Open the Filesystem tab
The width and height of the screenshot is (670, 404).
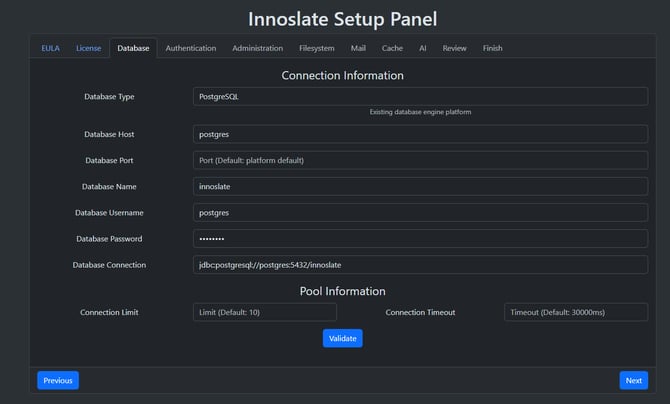[317, 48]
